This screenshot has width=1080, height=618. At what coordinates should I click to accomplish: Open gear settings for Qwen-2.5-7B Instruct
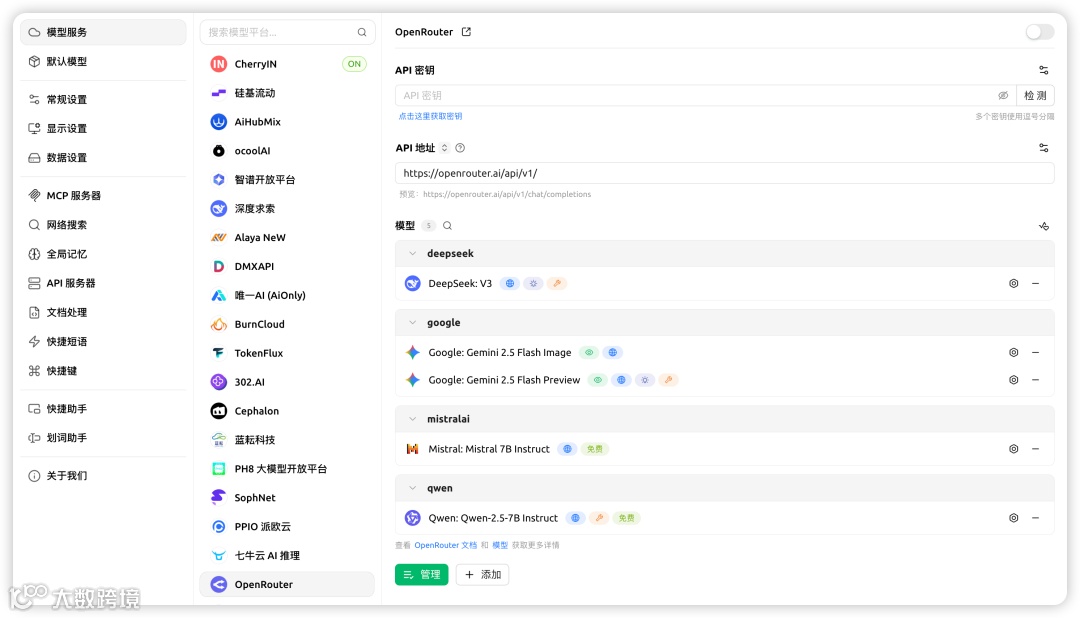tap(1014, 518)
